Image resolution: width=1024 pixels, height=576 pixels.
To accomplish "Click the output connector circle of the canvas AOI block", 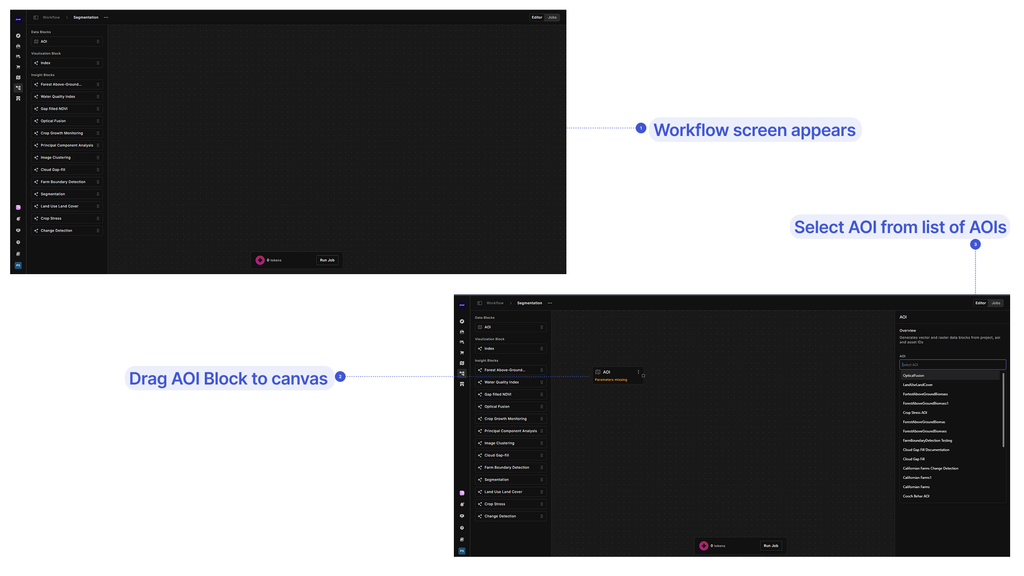I will pos(643,376).
